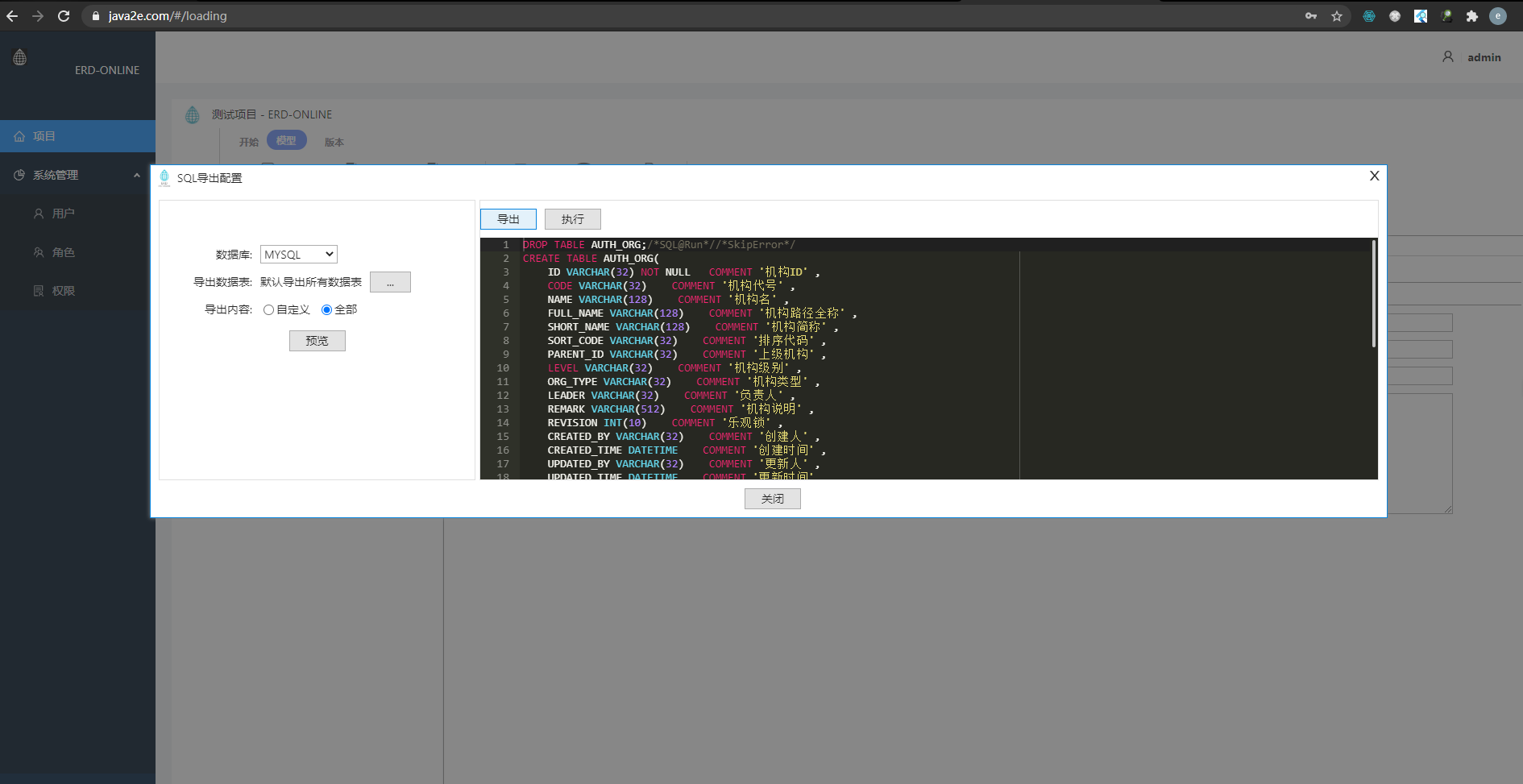Click the browser back arrow
The image size is (1523, 784).
click(12, 16)
